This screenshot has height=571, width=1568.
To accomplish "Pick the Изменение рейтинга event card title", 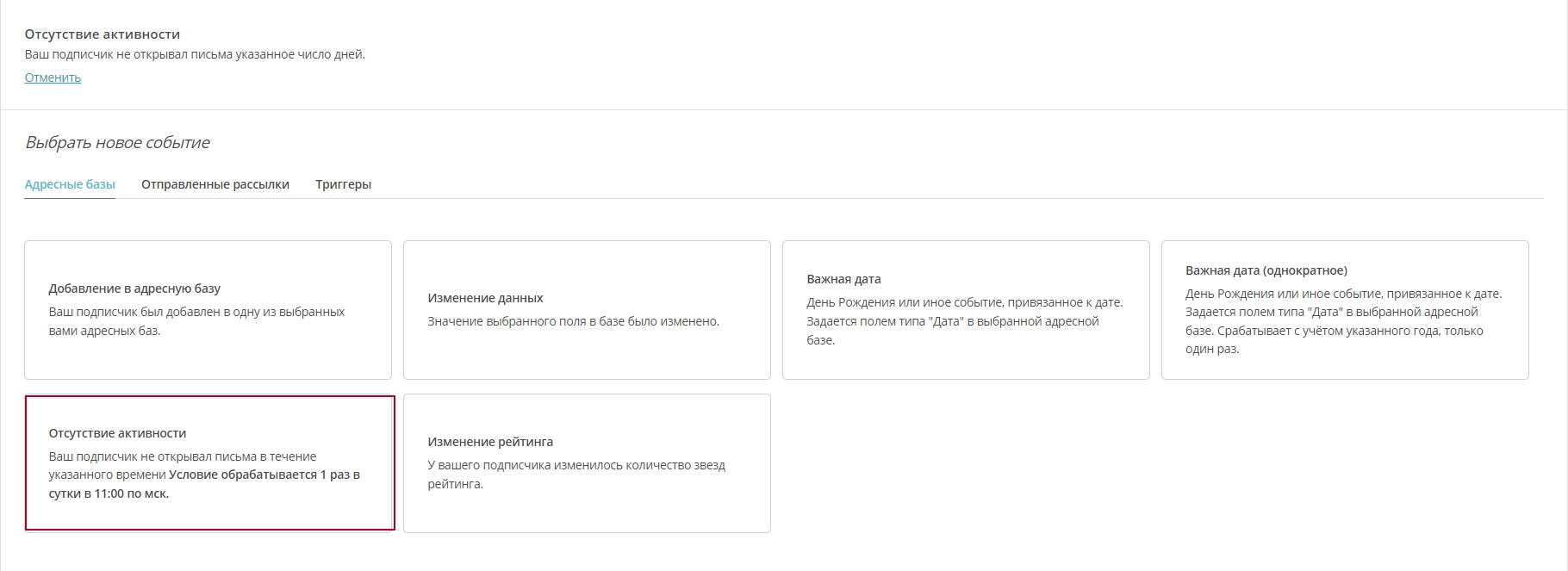I will (490, 442).
